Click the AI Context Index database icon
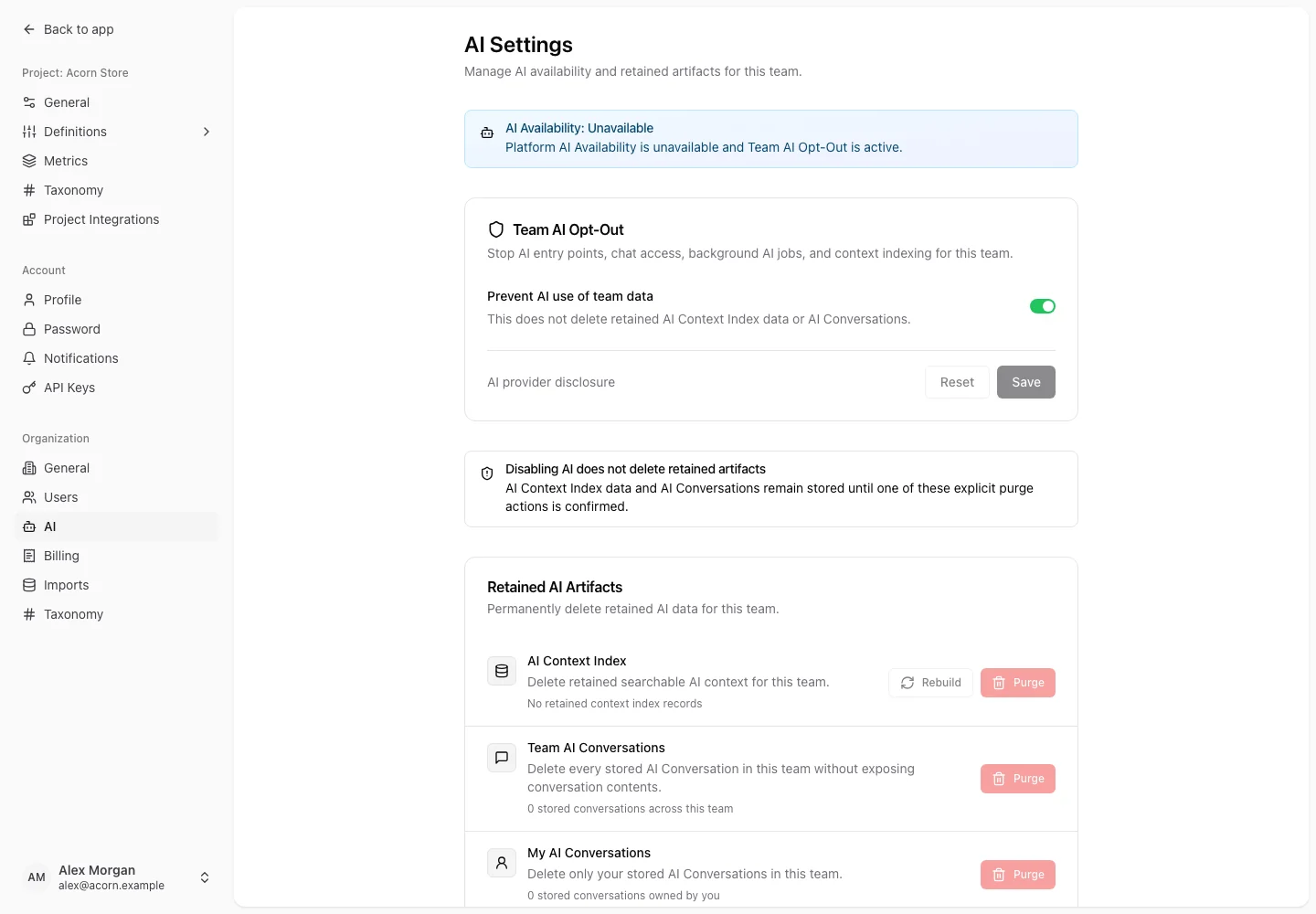 pyautogui.click(x=502, y=671)
